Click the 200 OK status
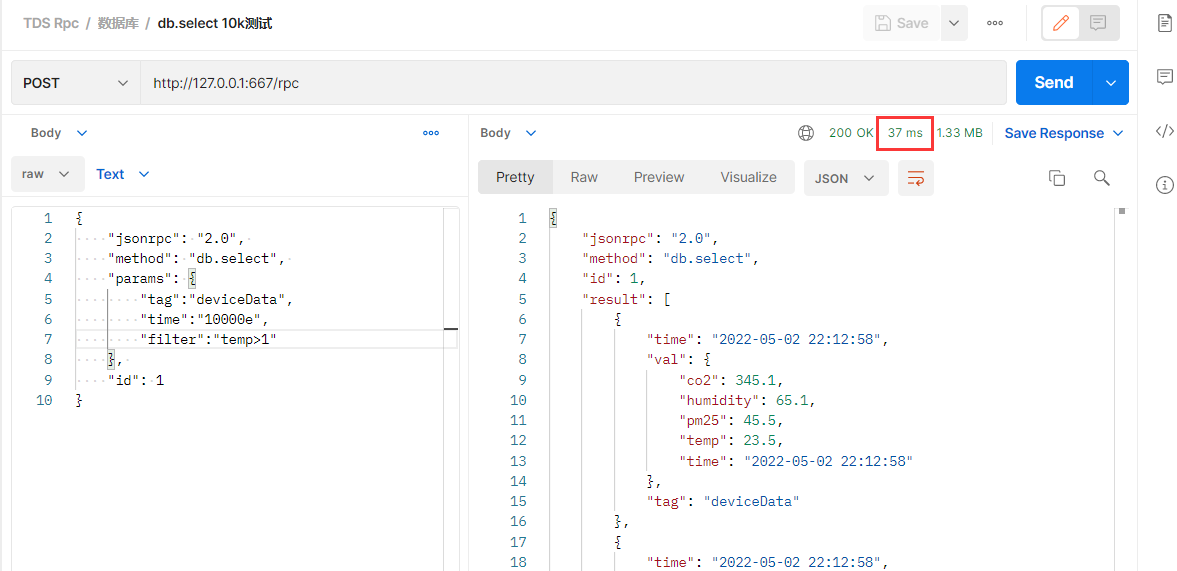The image size is (1177, 571). pyautogui.click(x=851, y=133)
